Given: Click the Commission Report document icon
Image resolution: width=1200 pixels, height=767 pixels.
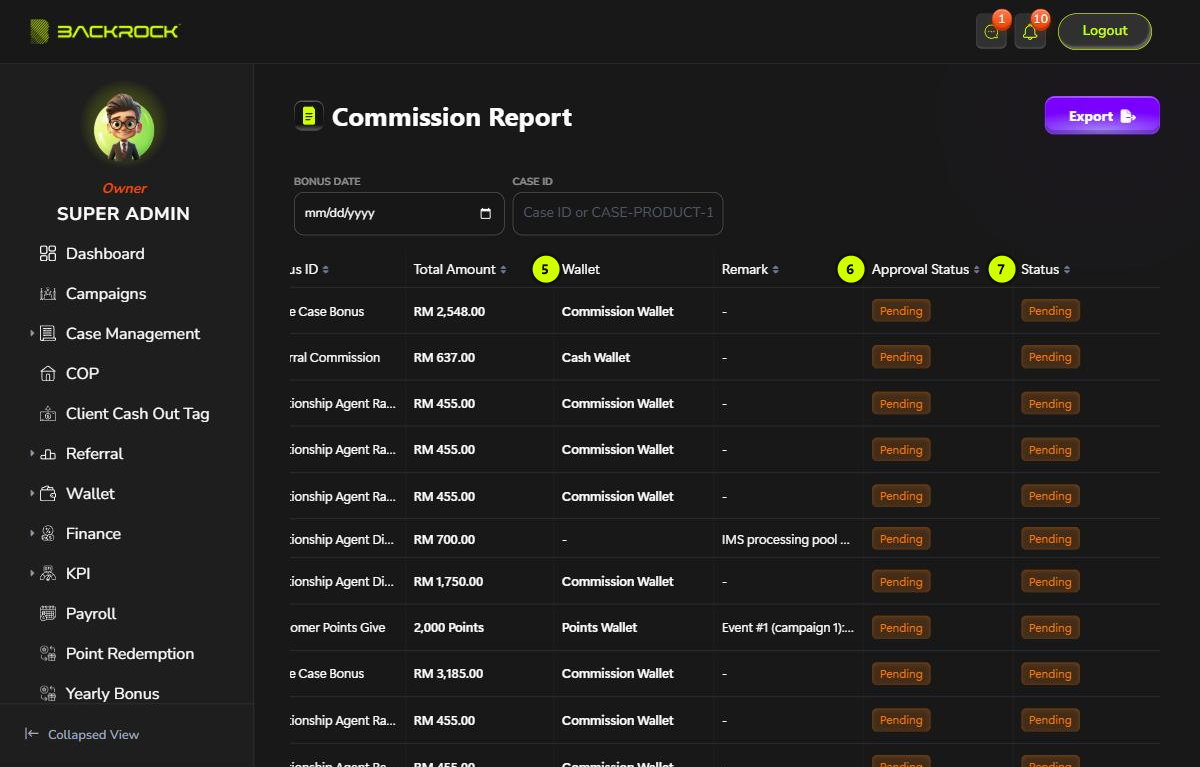Looking at the screenshot, I should 308,117.
